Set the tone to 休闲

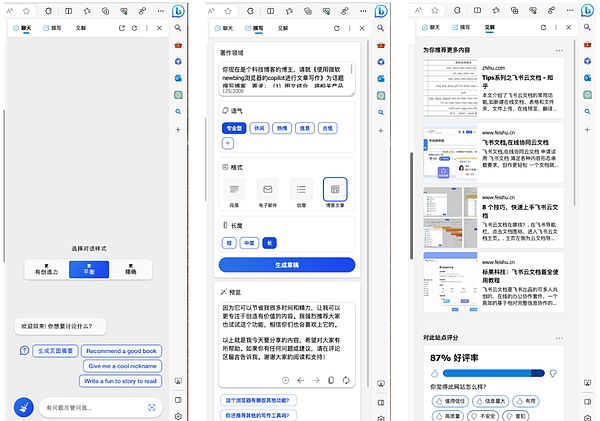click(257, 128)
